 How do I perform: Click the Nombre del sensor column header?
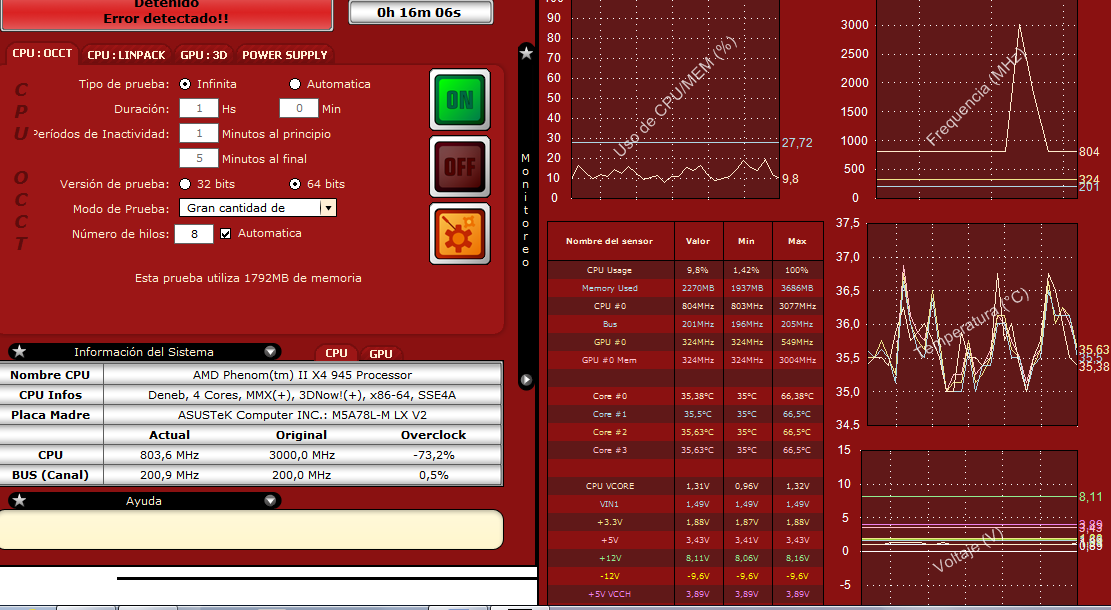(609, 241)
